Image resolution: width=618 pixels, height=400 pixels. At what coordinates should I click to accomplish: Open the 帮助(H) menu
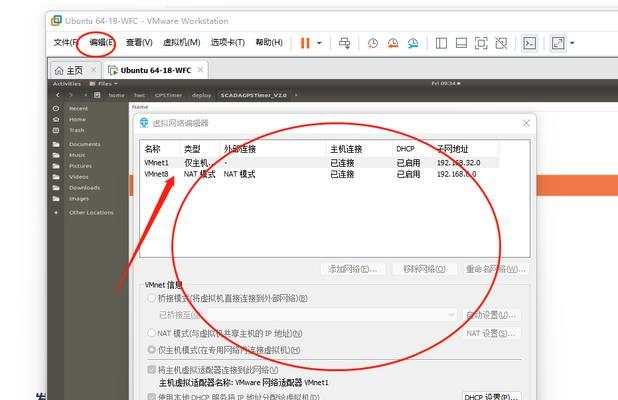click(269, 42)
